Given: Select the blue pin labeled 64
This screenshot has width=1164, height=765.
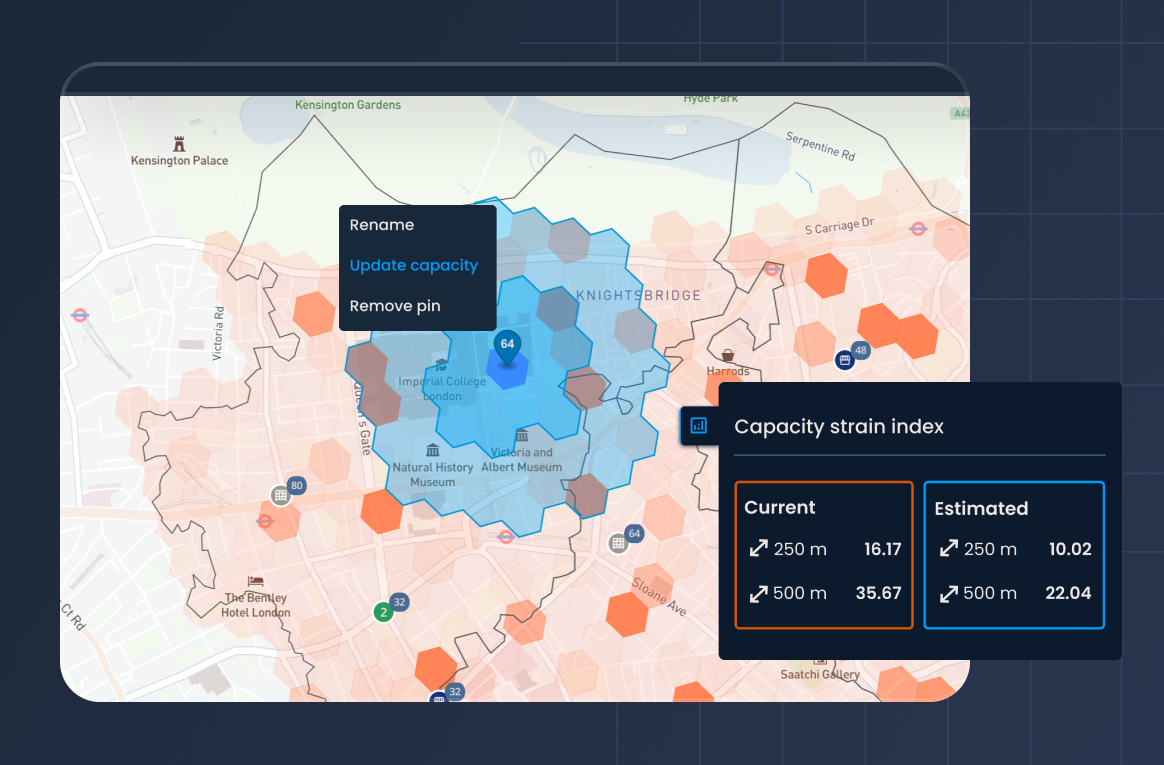Looking at the screenshot, I should coord(507,345).
